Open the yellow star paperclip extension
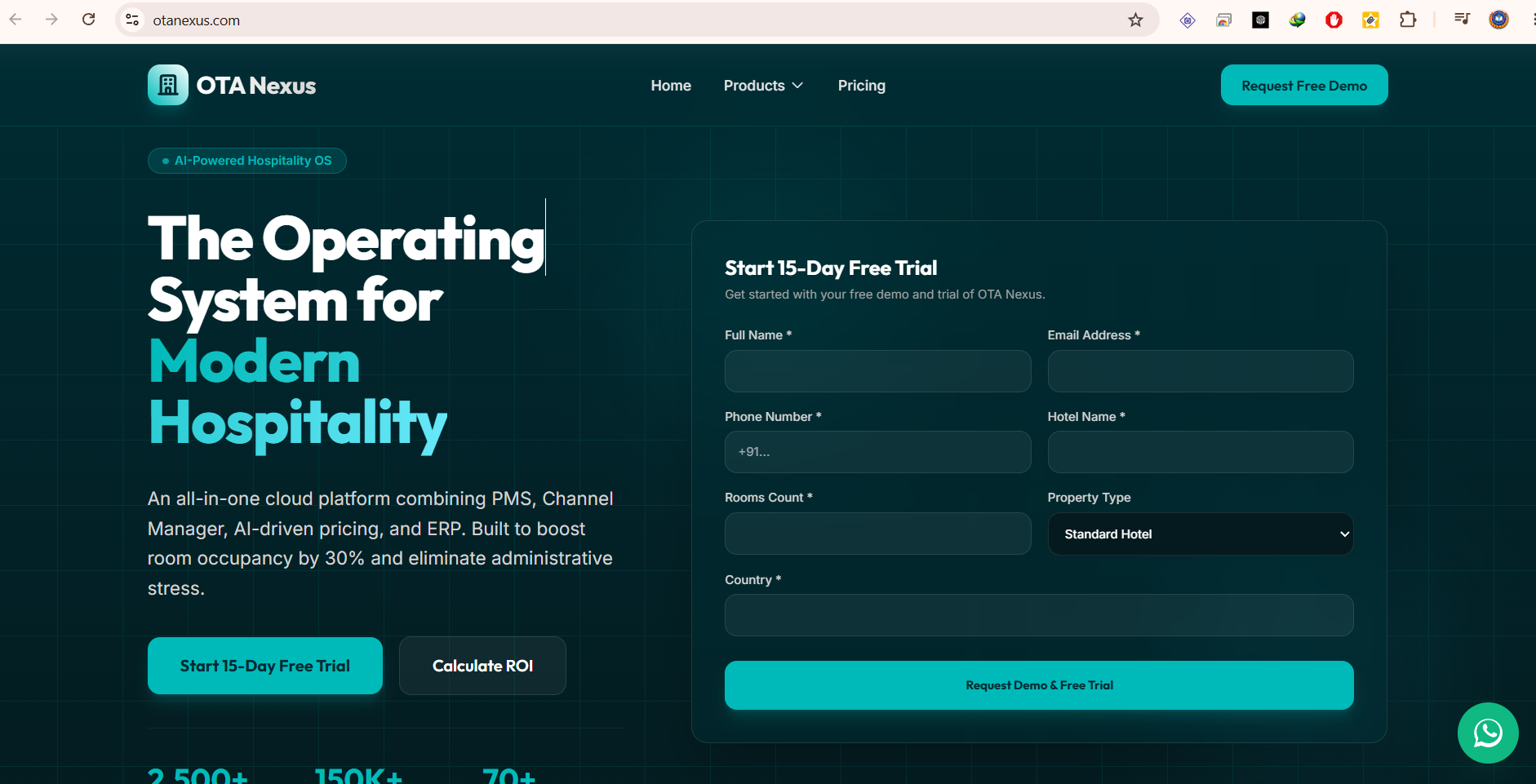 click(1370, 20)
